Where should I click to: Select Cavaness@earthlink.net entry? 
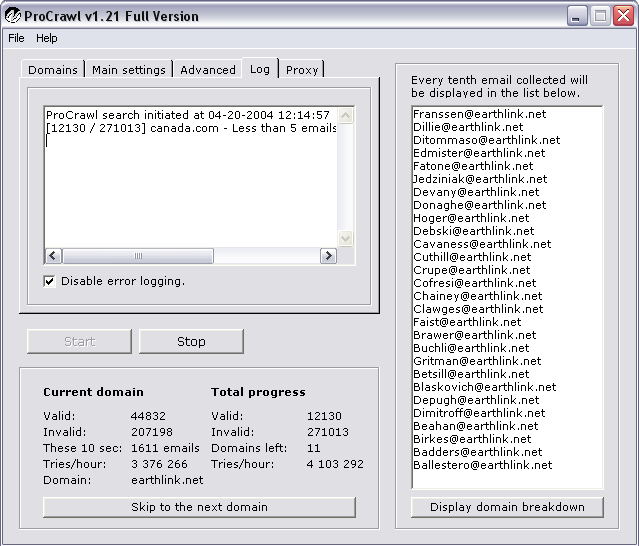[x=482, y=244]
